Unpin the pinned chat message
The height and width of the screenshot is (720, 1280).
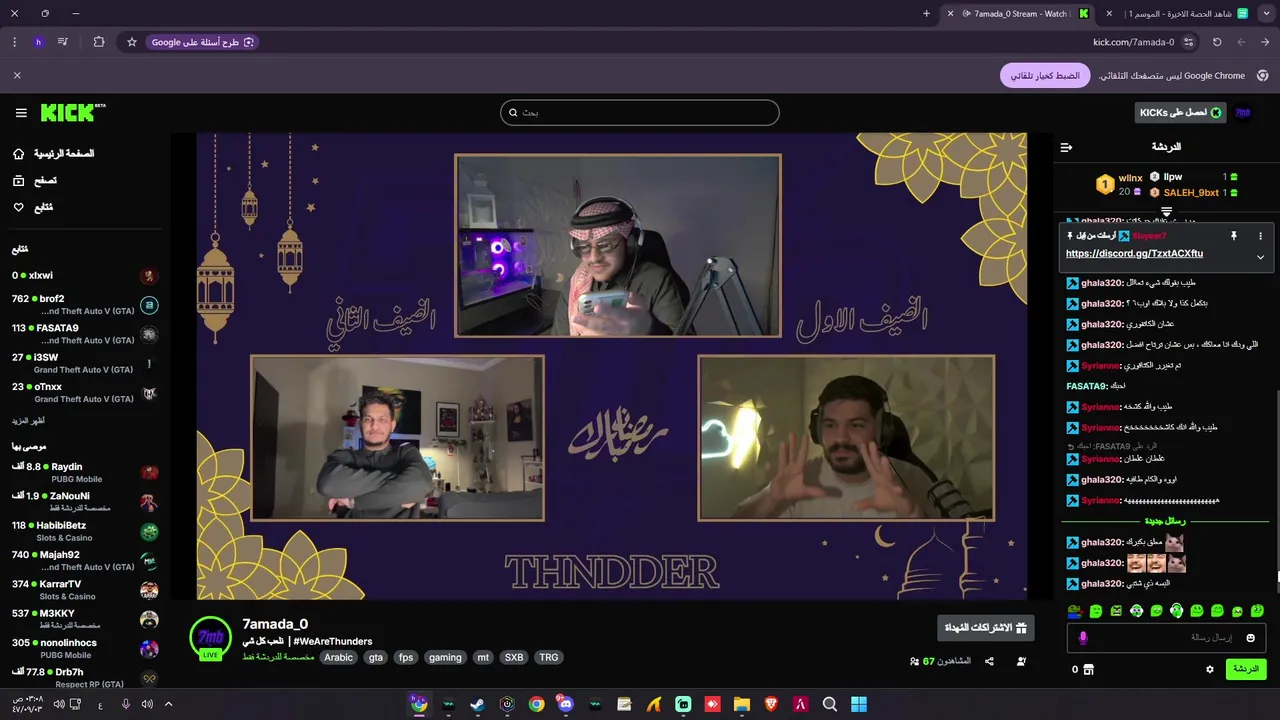(x=1233, y=236)
